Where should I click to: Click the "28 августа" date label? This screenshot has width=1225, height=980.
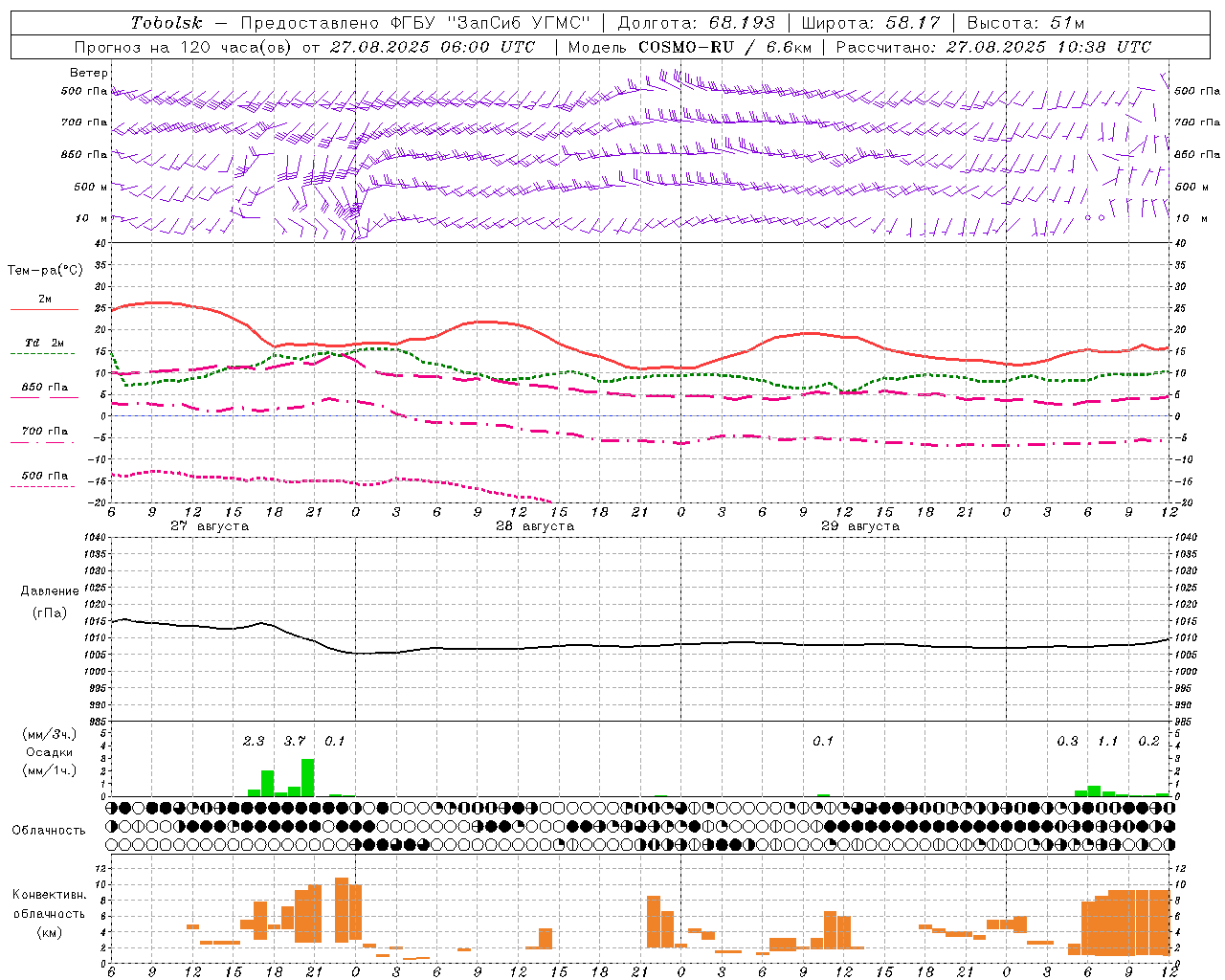click(534, 526)
